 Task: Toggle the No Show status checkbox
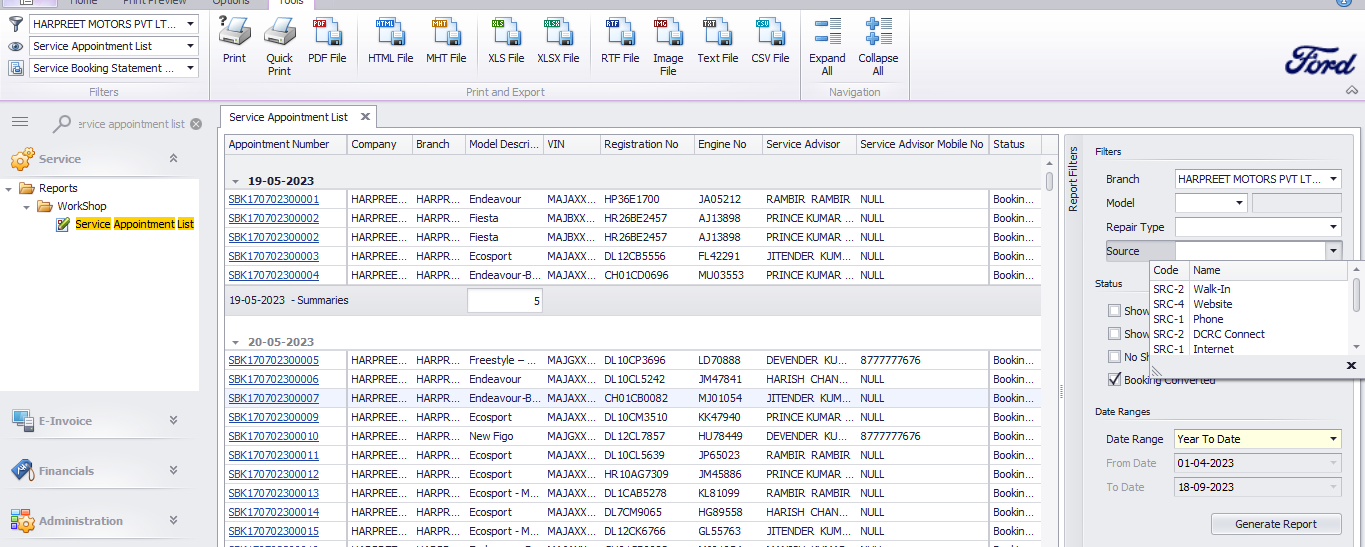(1114, 357)
